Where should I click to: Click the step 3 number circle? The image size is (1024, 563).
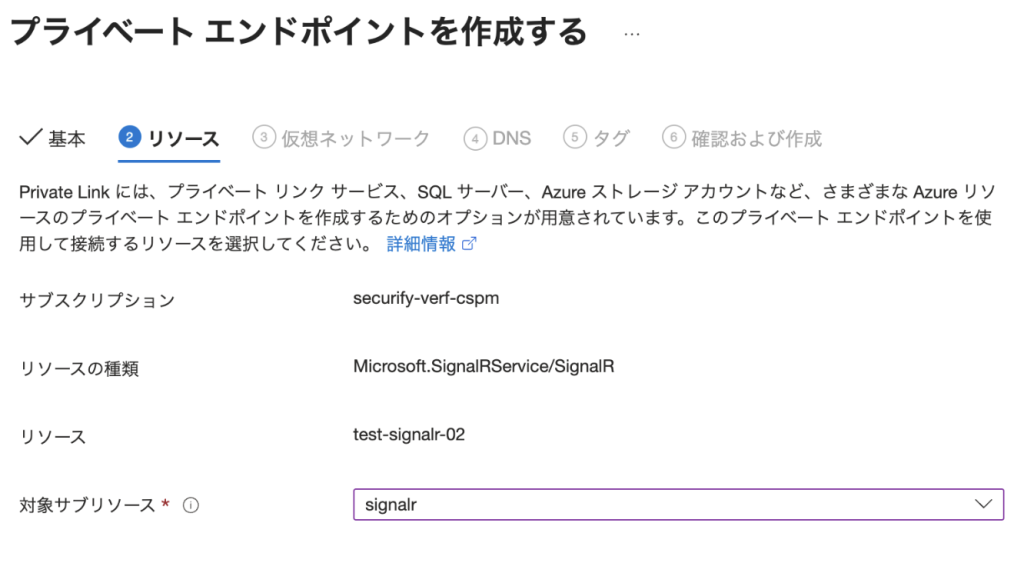[x=263, y=138]
